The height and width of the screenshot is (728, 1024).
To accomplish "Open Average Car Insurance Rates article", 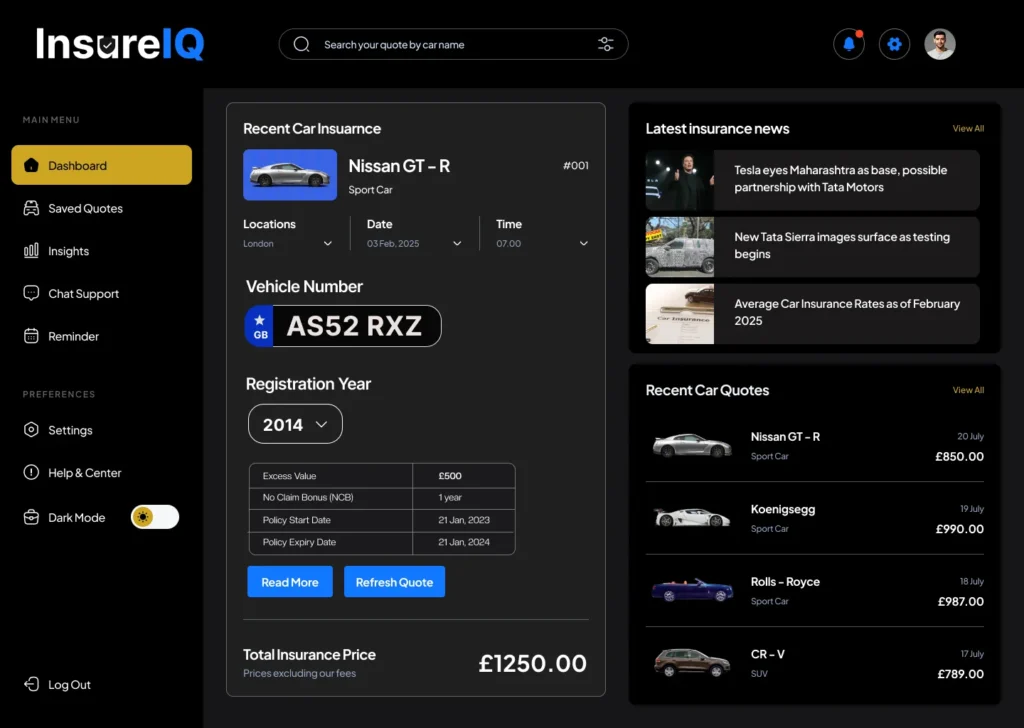I will click(x=812, y=313).
